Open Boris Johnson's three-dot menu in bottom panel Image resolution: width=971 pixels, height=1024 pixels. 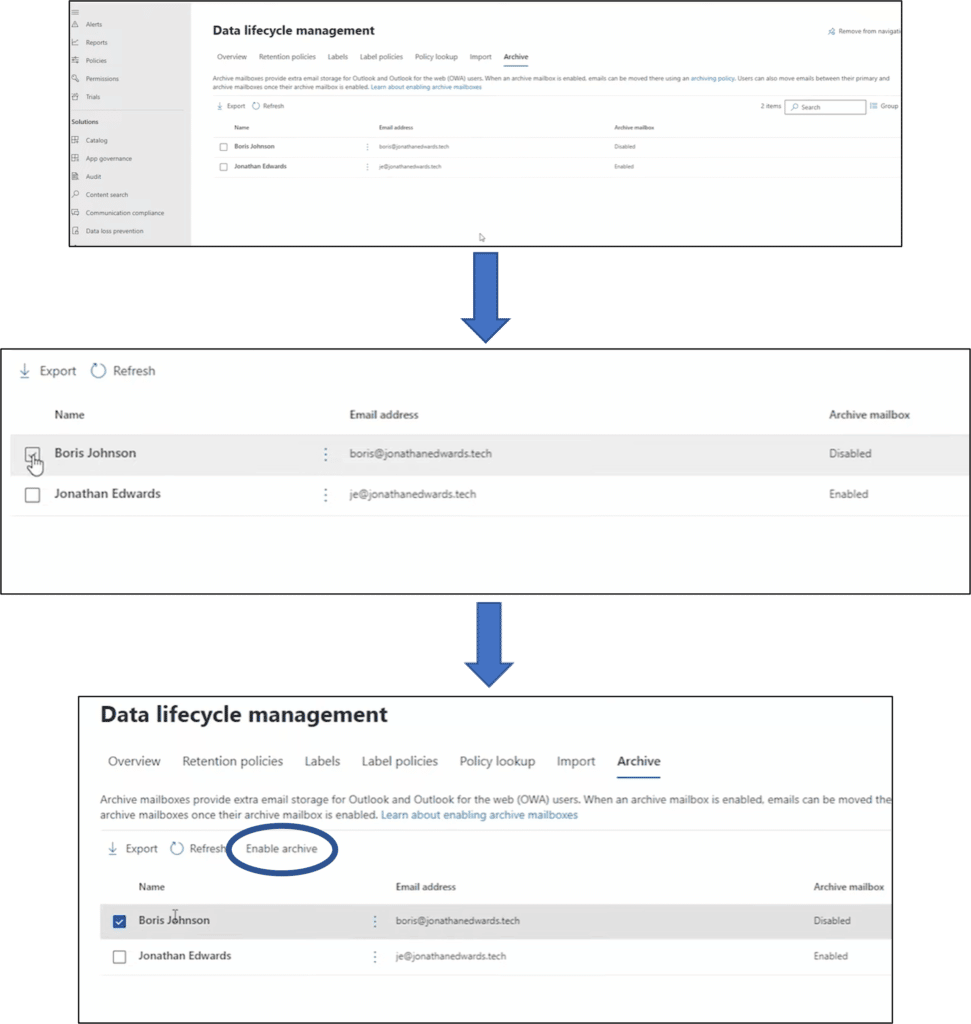coord(375,921)
